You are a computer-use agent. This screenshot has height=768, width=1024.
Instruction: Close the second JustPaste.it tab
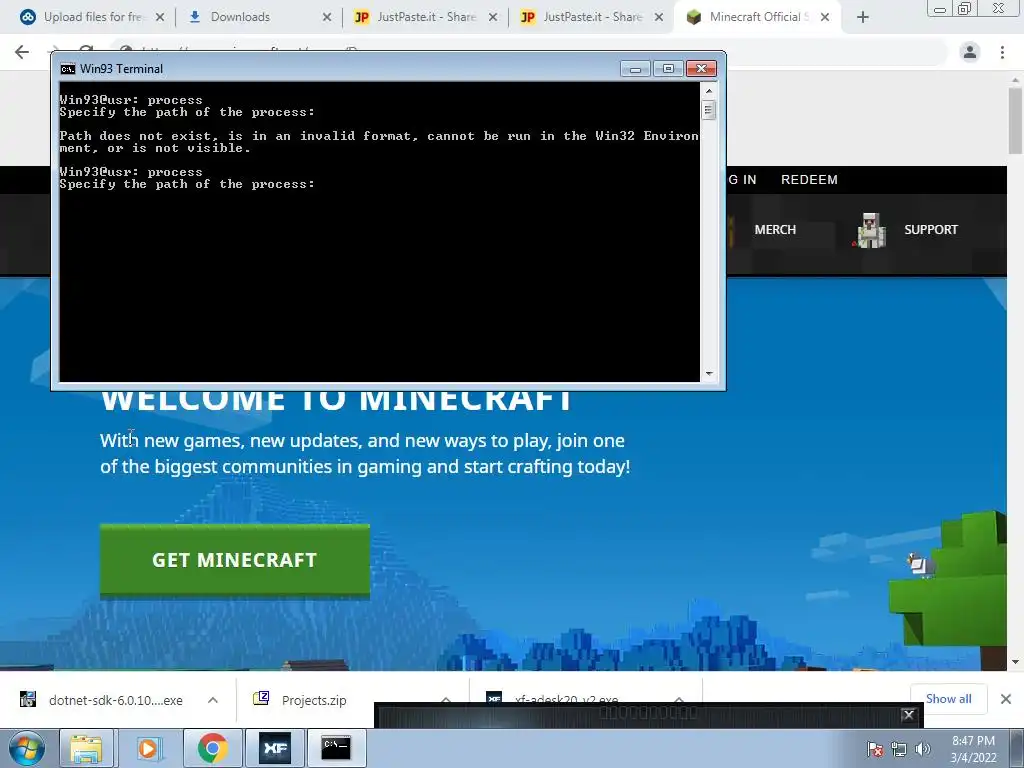659,18
